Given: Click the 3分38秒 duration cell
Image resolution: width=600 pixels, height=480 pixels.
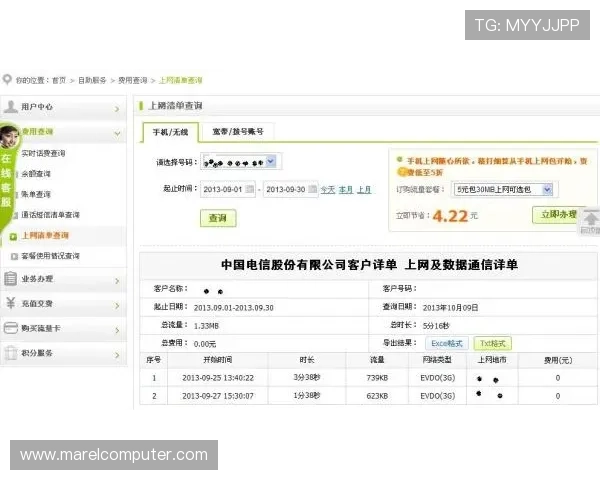Looking at the screenshot, I should pos(307,377).
